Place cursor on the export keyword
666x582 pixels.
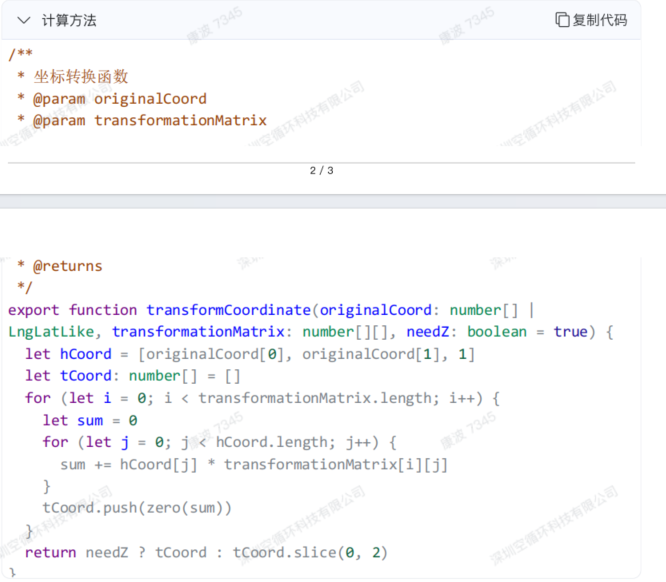pyautogui.click(x=34, y=310)
